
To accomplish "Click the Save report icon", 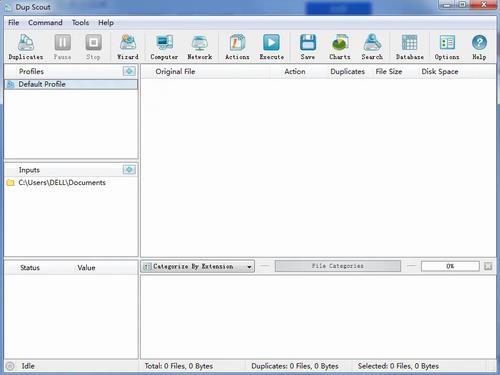I will click(x=308, y=47).
